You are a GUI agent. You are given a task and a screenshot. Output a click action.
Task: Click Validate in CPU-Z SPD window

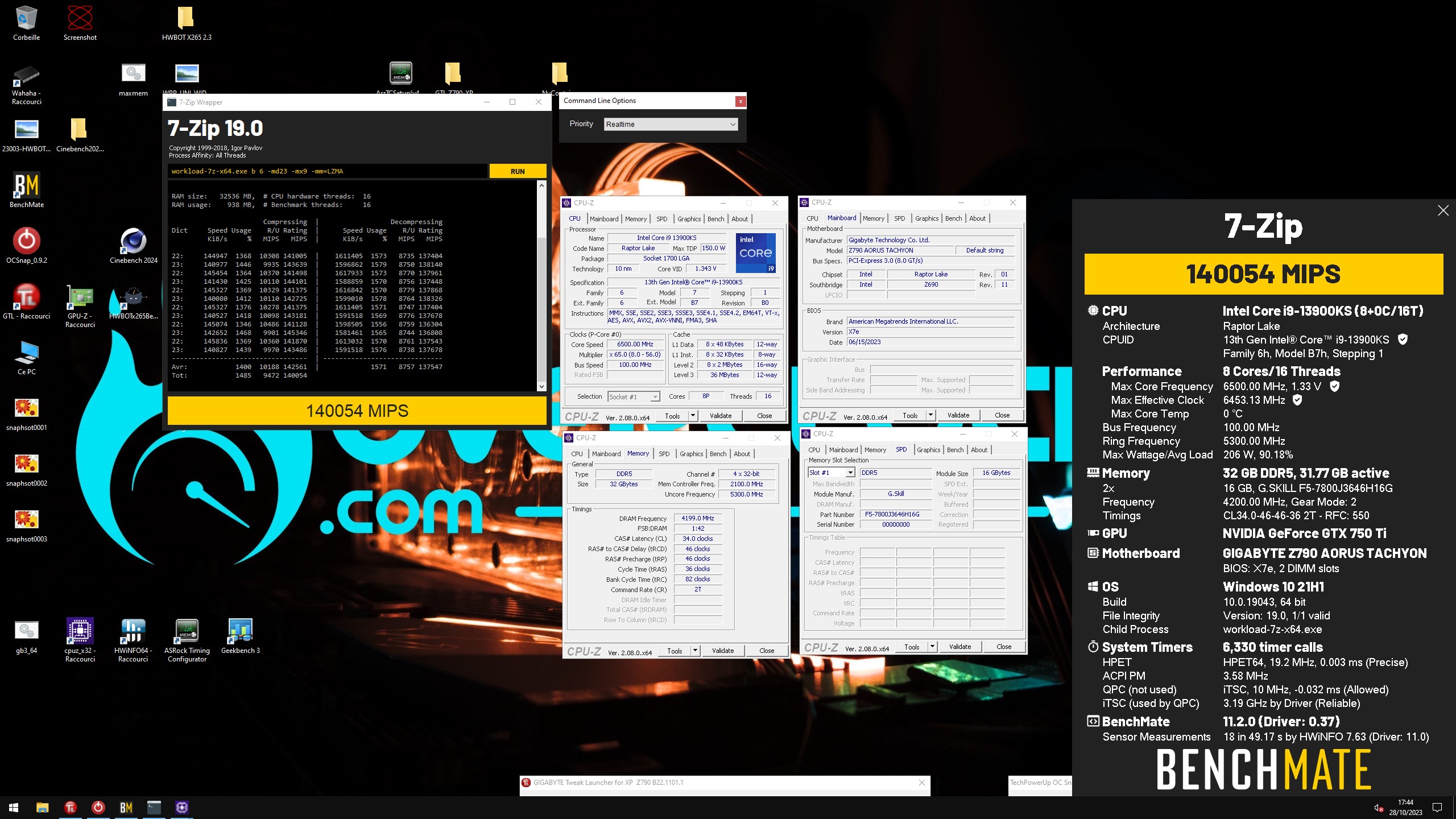point(960,647)
